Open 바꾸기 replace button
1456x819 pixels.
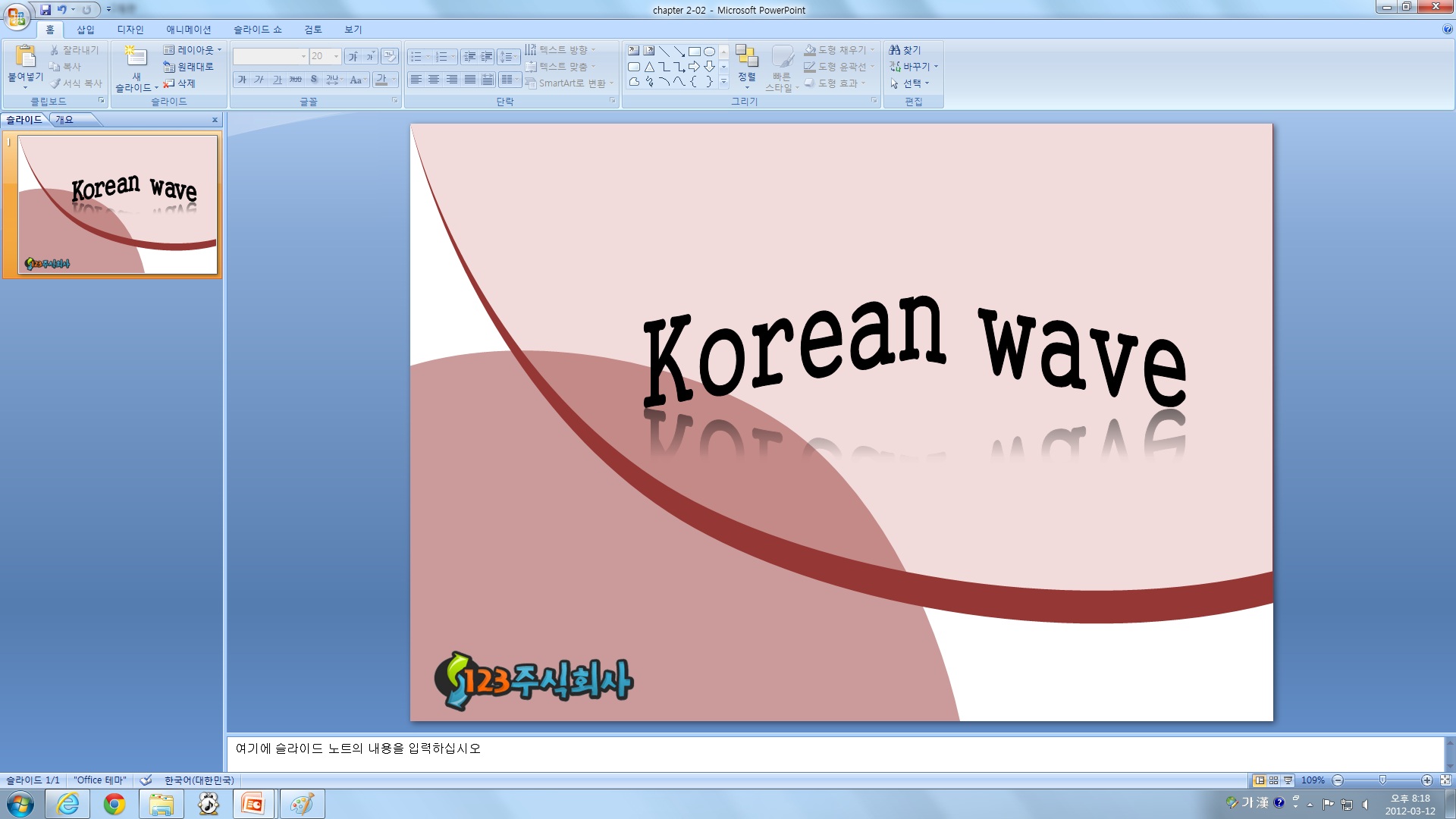click(914, 67)
